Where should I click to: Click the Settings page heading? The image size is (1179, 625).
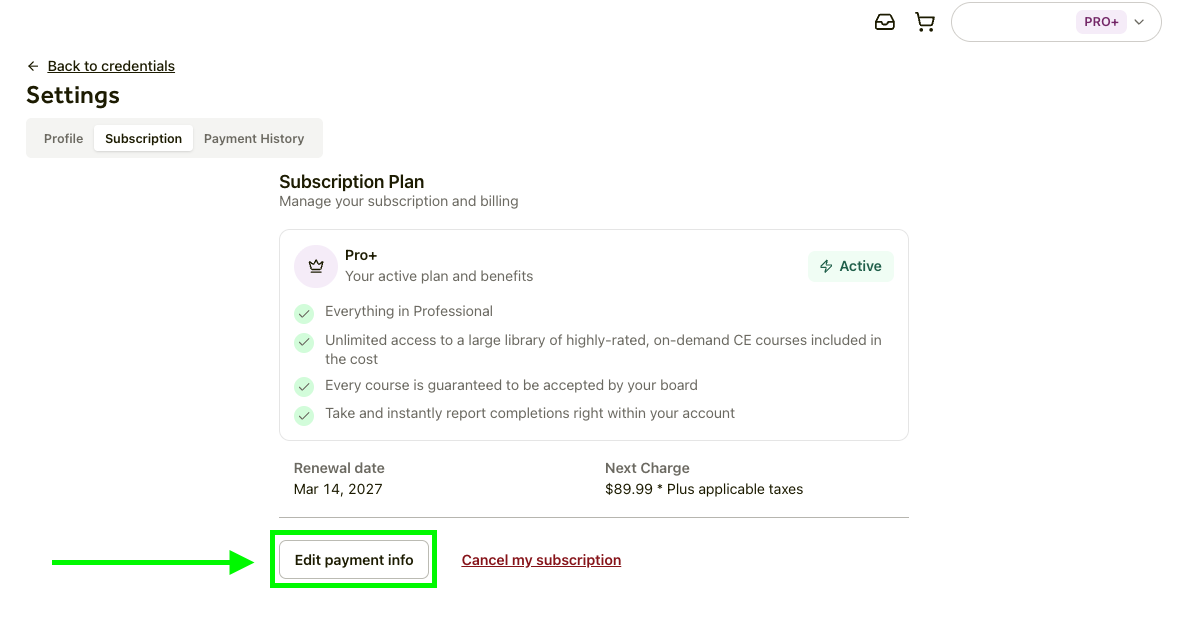[x=73, y=96]
